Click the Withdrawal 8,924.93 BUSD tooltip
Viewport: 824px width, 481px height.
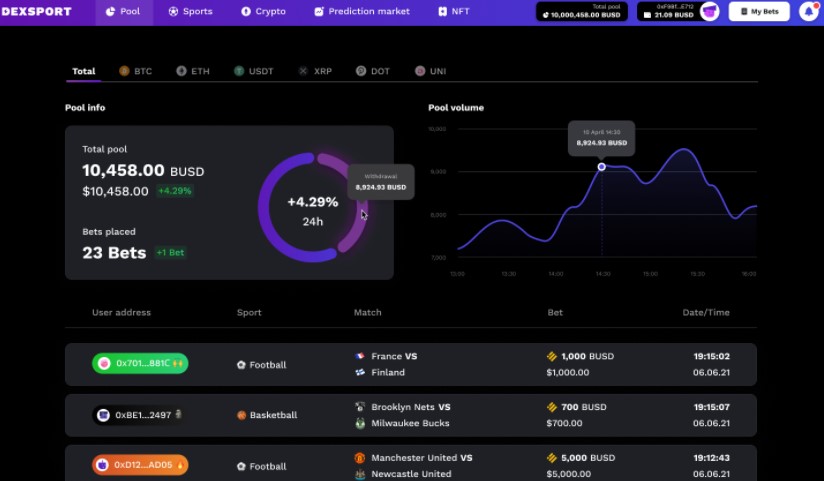pyautogui.click(x=381, y=182)
